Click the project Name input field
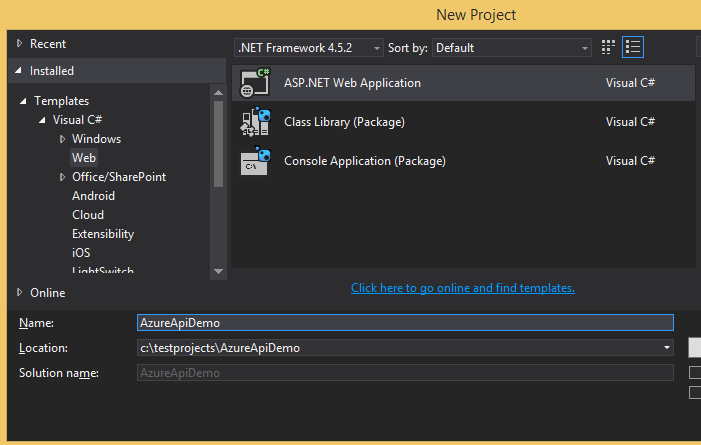701x445 pixels. (405, 322)
